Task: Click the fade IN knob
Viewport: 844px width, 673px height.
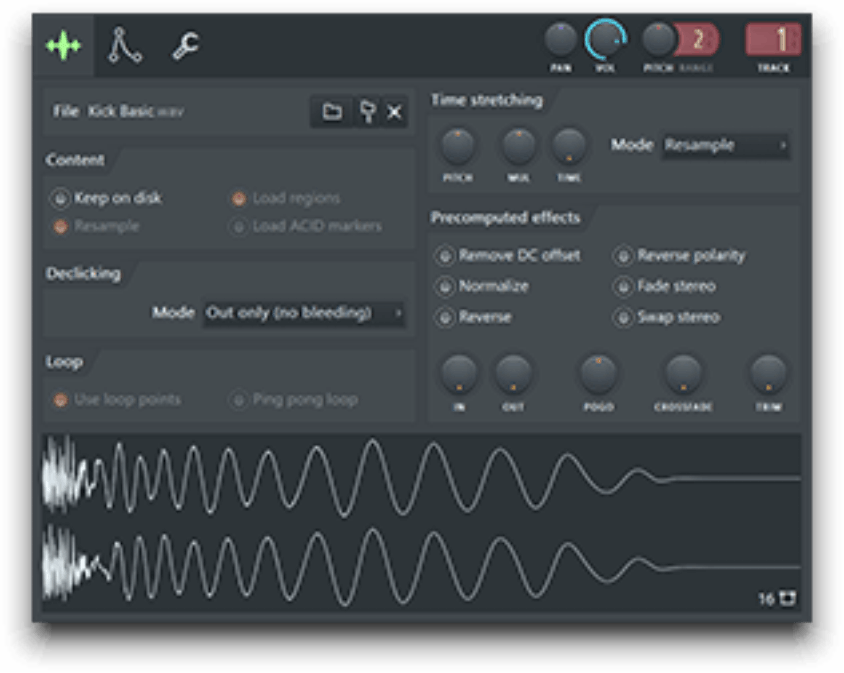Action: (x=459, y=373)
